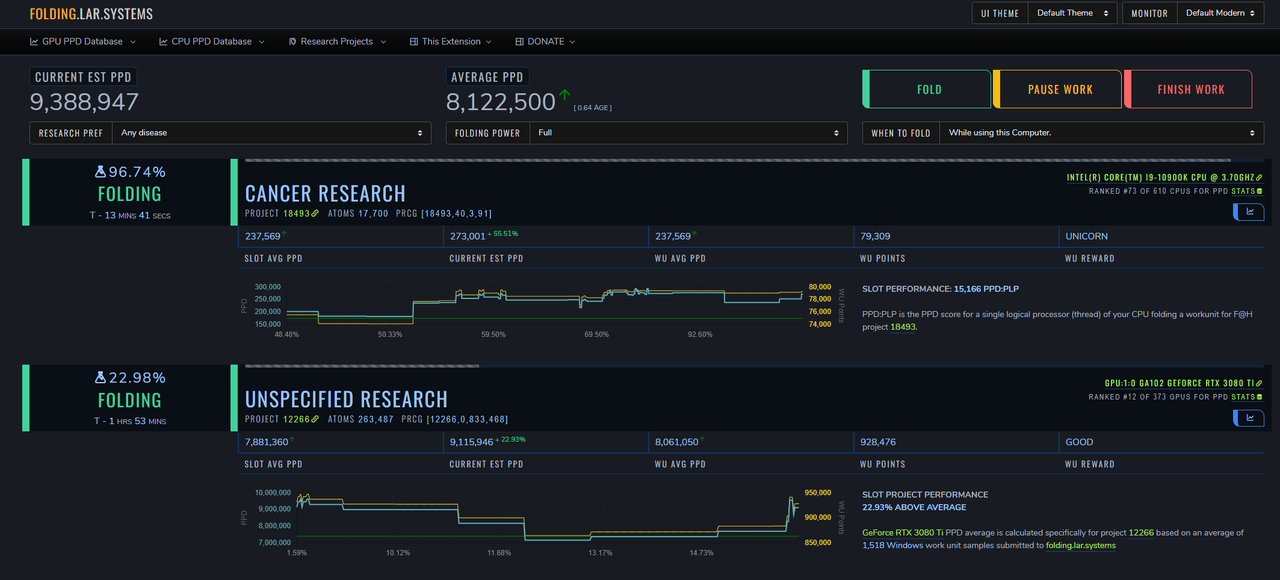Click the link icon beside project 12266

(316, 419)
